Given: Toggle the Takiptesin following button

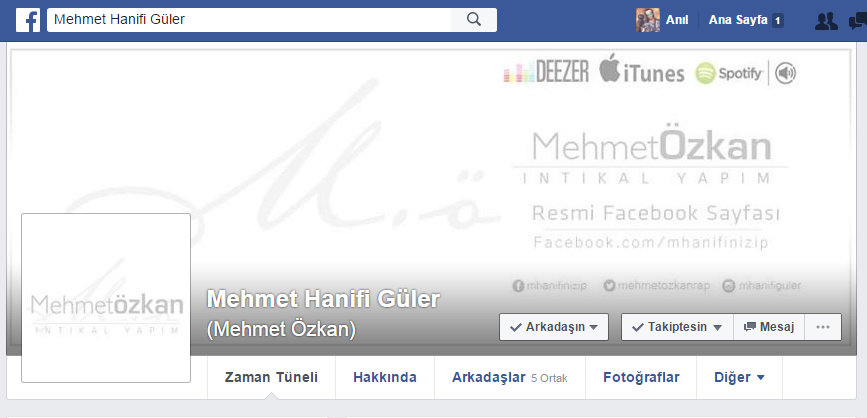Looking at the screenshot, I should point(677,327).
